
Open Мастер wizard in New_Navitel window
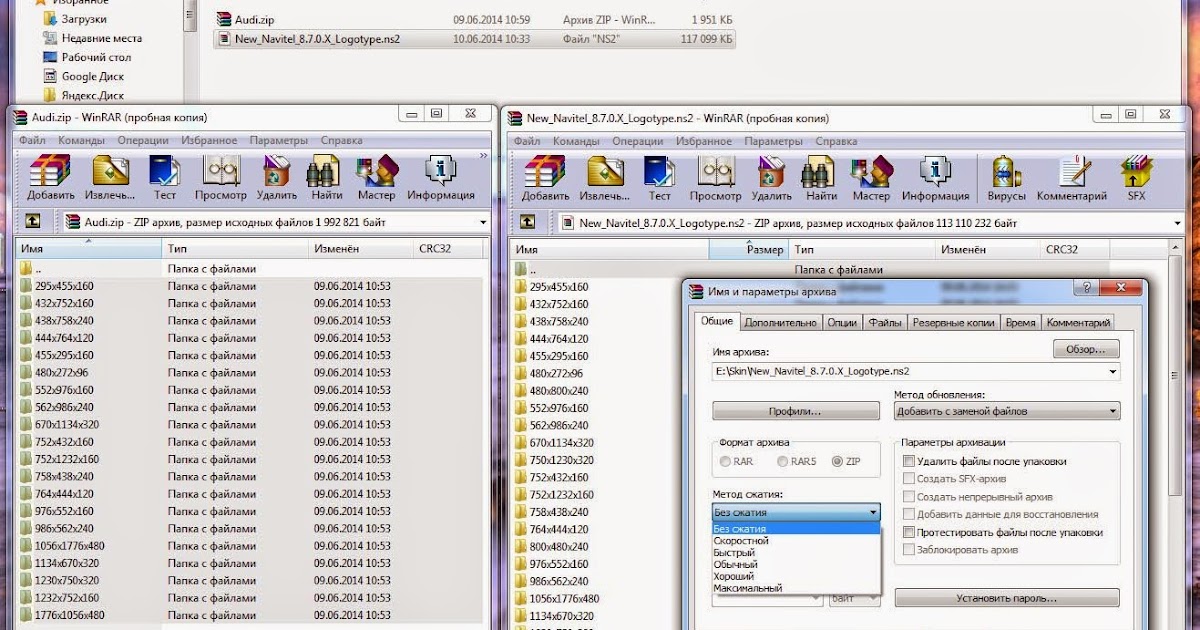point(872,171)
